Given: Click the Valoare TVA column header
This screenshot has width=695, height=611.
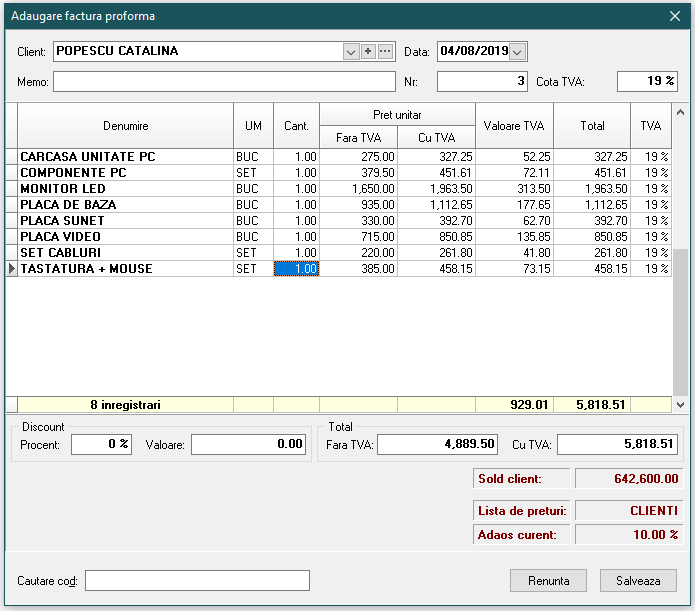Looking at the screenshot, I should (513, 126).
